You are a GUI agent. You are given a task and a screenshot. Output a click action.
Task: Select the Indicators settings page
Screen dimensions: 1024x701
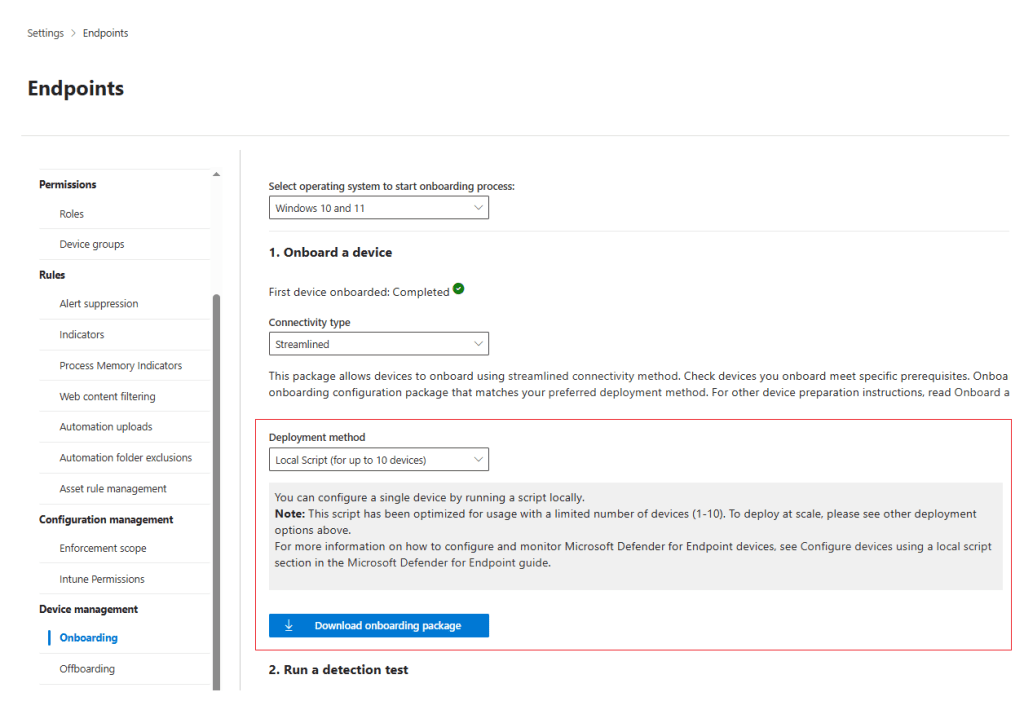81,334
